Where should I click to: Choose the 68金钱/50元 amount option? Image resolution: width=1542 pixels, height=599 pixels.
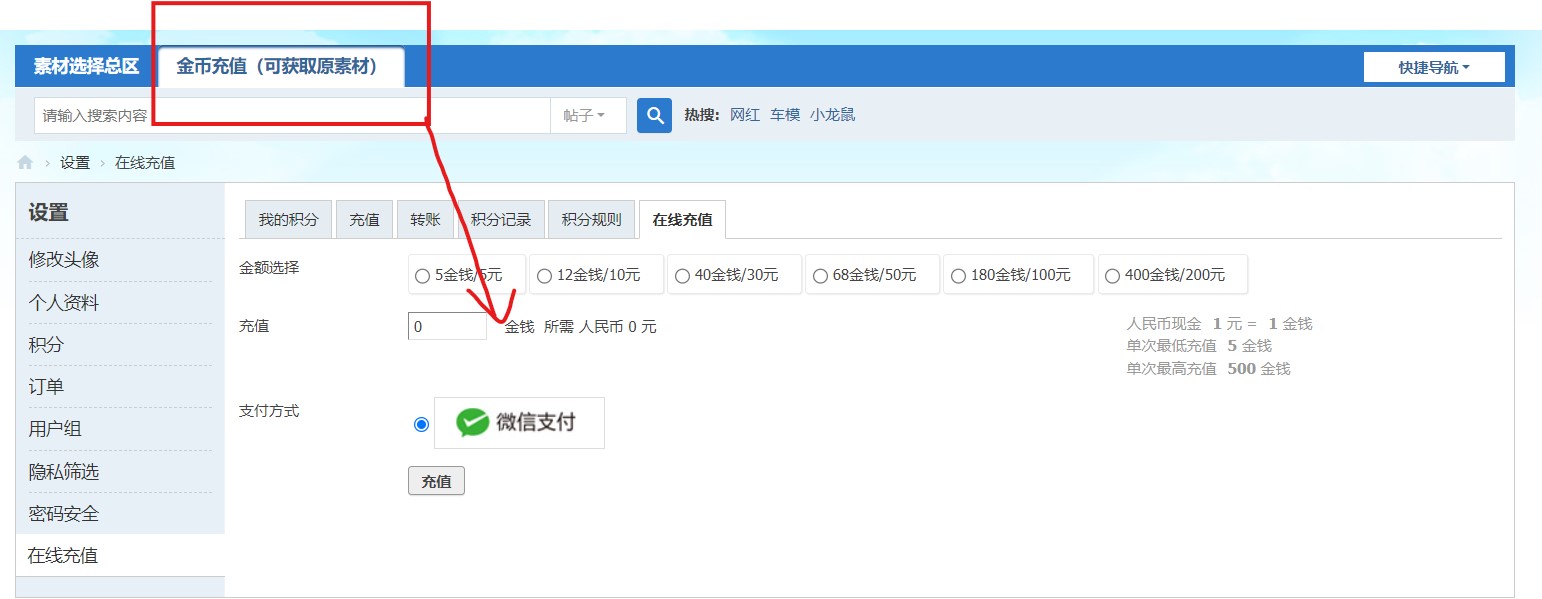click(873, 275)
